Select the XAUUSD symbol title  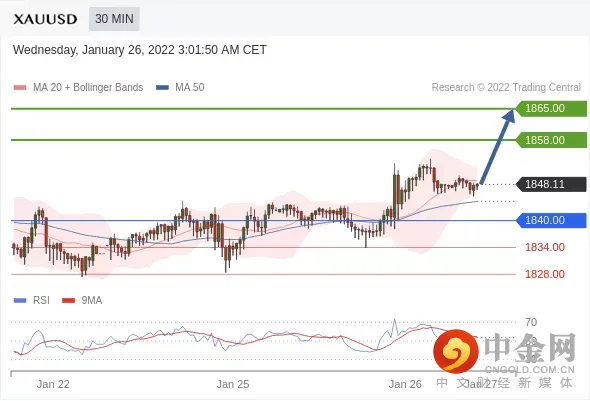coord(45,19)
